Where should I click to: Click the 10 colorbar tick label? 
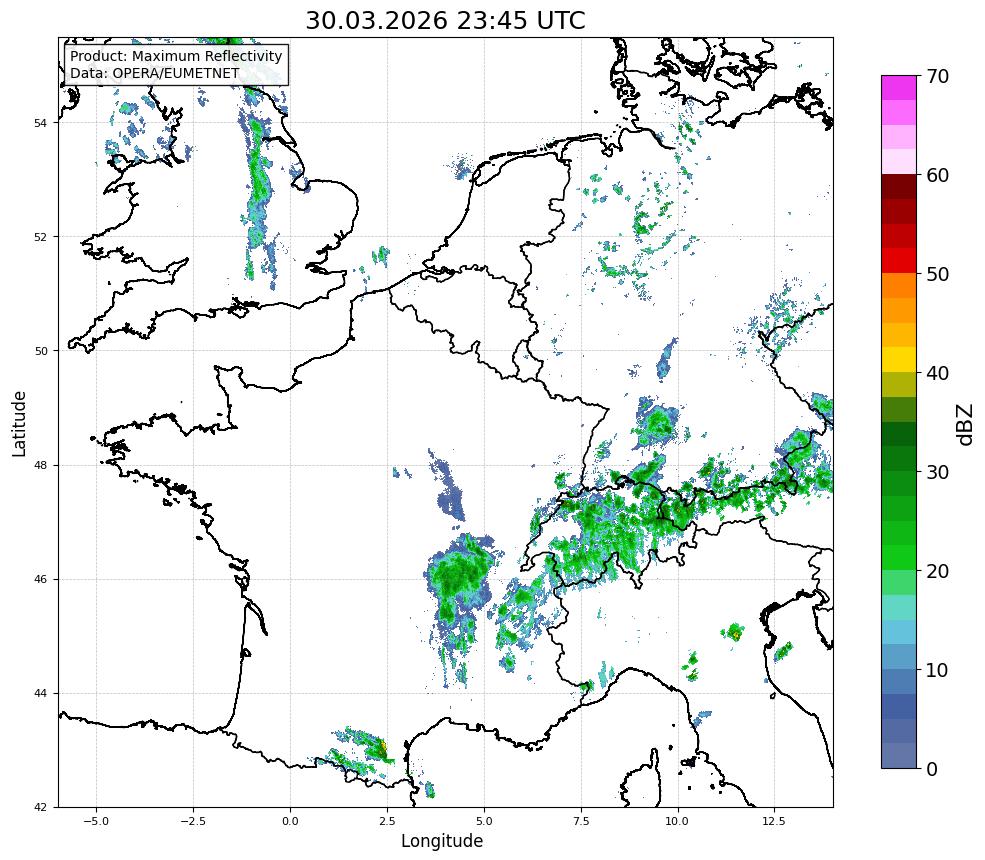[937, 670]
